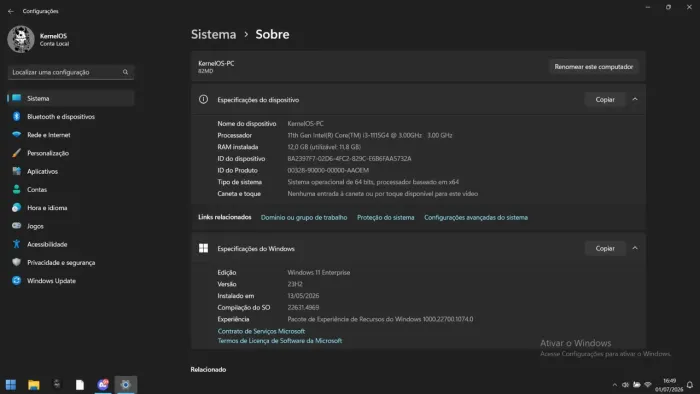Image resolution: width=700 pixels, height=394 pixels.
Task: Open the dark app icon beside File Explorer
Action: point(57,384)
